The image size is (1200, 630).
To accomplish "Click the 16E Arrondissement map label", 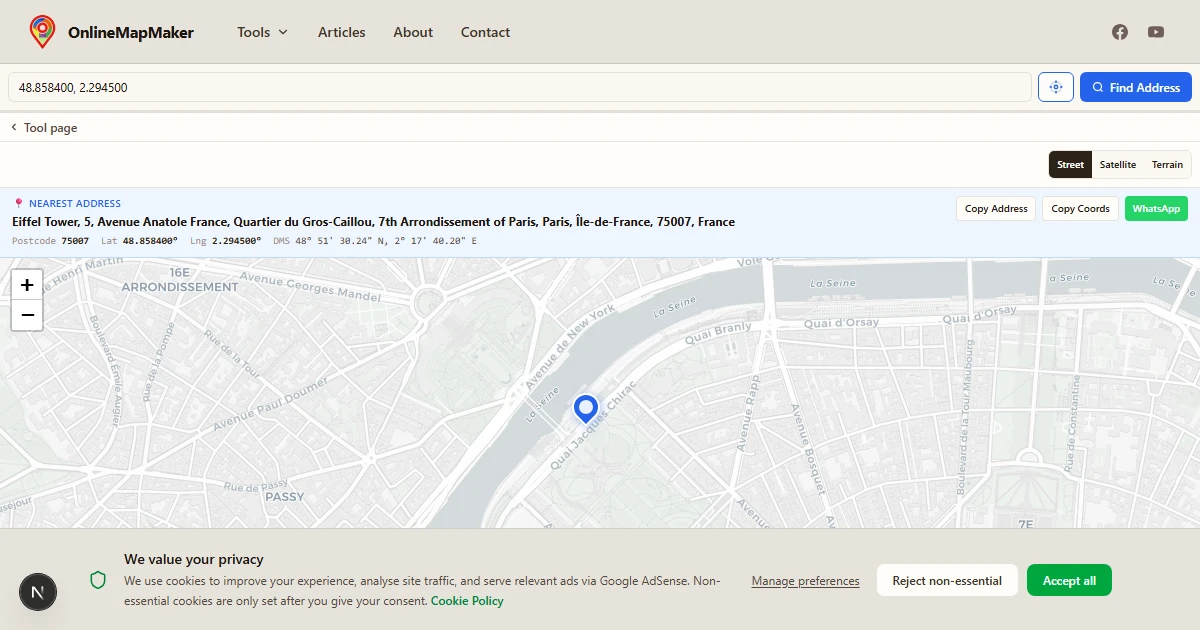I will coord(180,279).
